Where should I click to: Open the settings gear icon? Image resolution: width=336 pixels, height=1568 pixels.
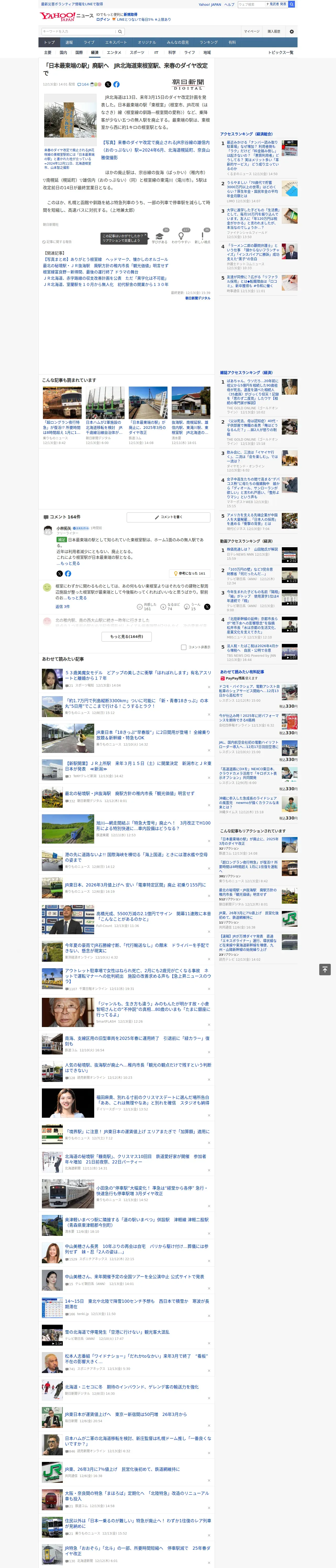point(292,32)
